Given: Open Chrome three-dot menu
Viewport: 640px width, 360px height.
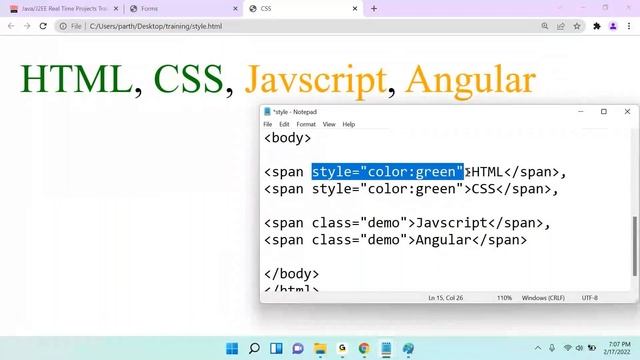Looking at the screenshot, I should (629, 26).
